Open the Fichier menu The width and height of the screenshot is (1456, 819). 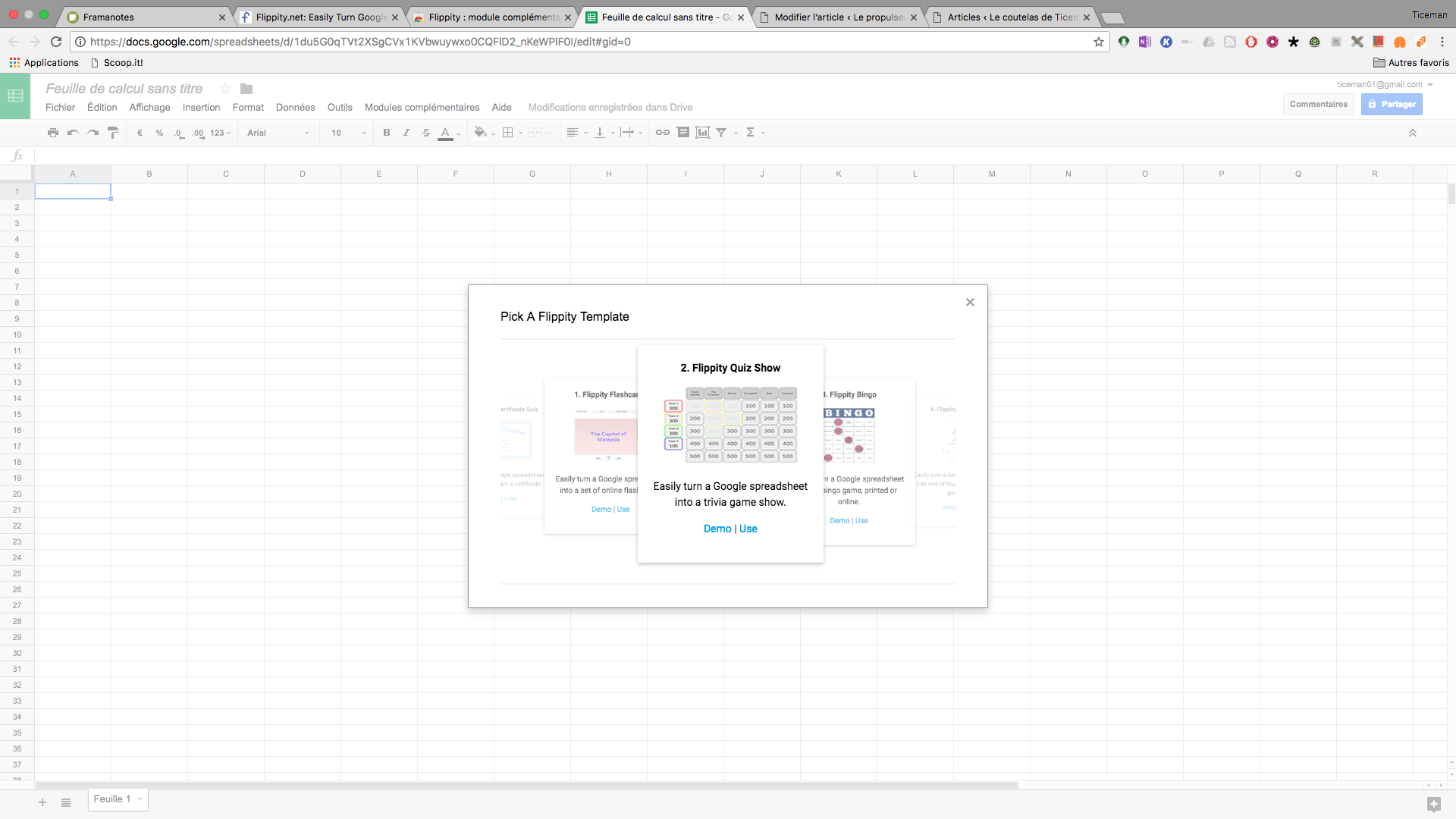point(60,108)
